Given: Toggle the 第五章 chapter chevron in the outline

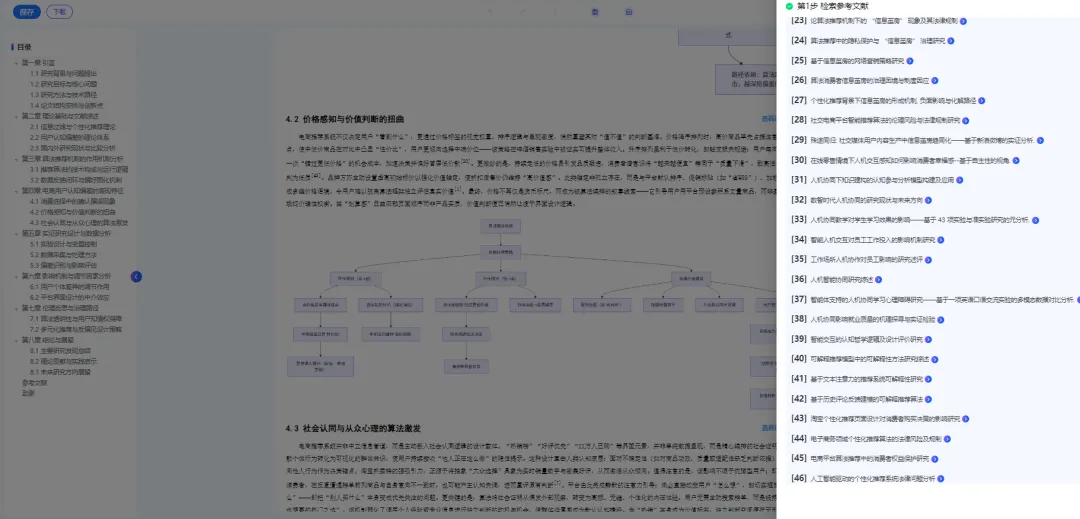Looking at the screenshot, I should [17, 233].
